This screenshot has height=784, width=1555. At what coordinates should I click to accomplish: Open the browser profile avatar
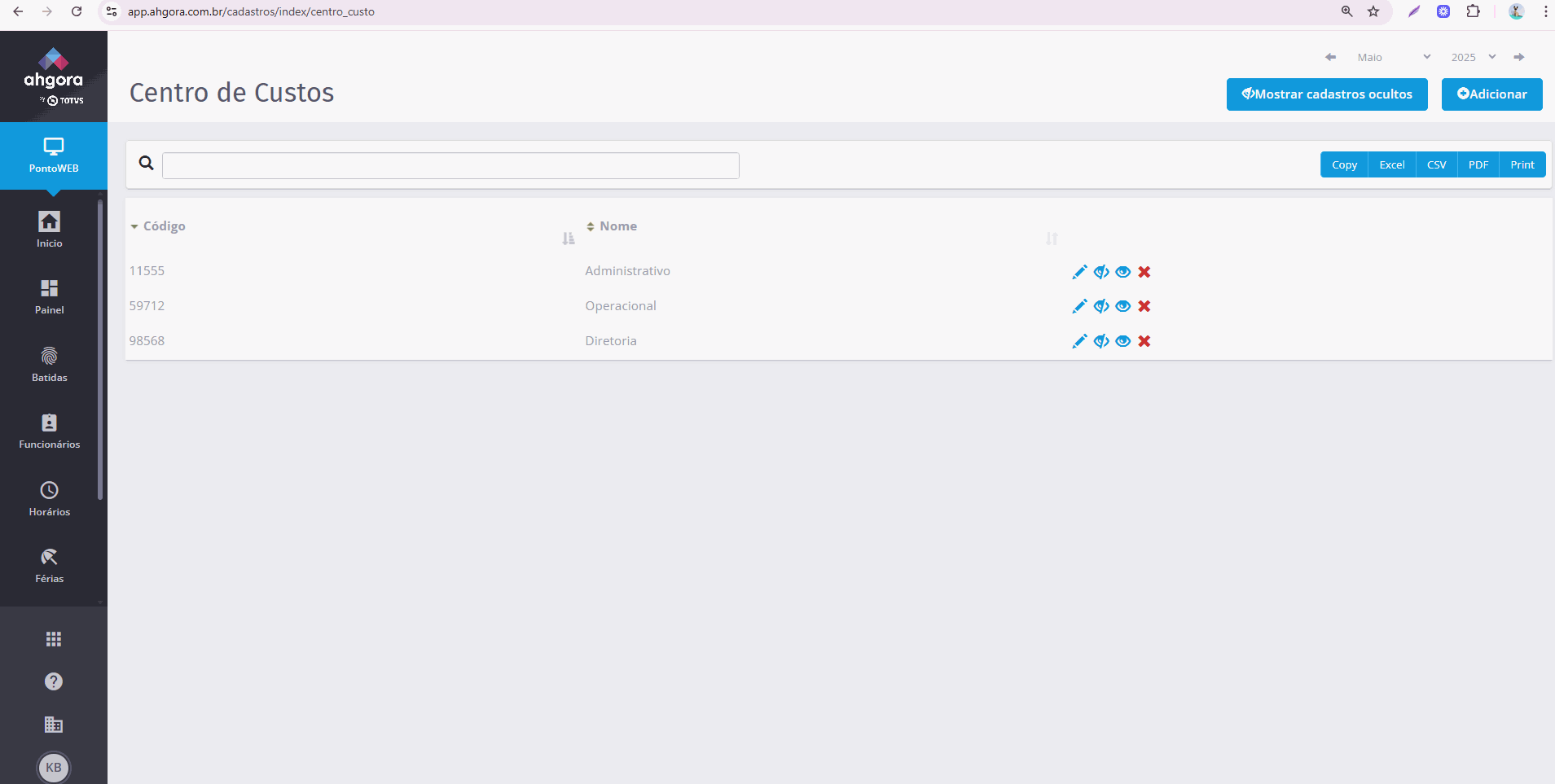coord(1516,11)
